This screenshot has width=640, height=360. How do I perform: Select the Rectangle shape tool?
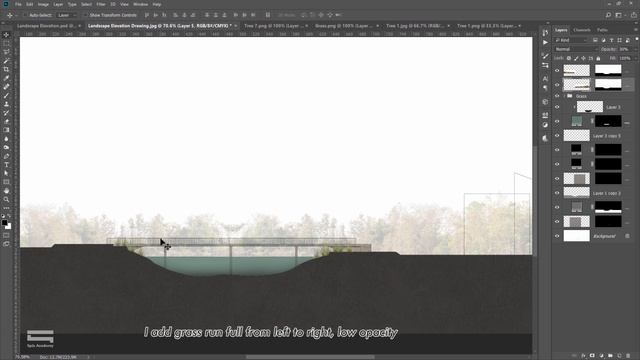click(6, 182)
